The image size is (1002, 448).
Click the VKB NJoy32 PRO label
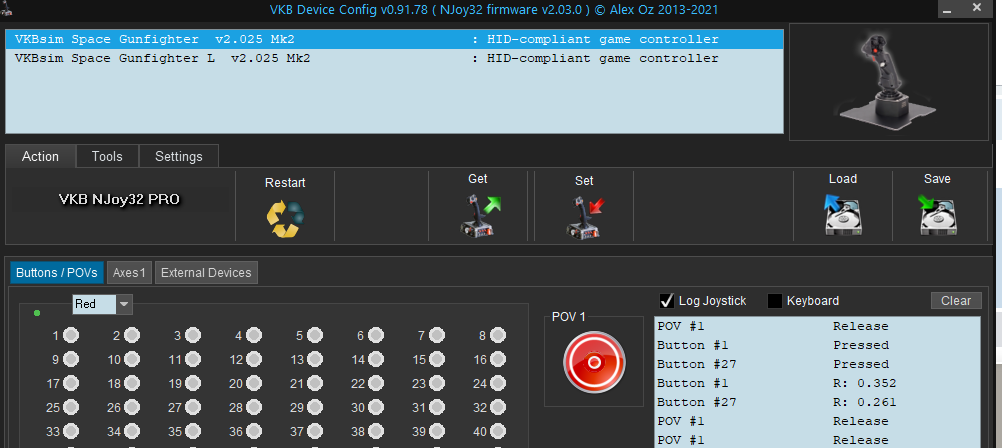(x=119, y=199)
